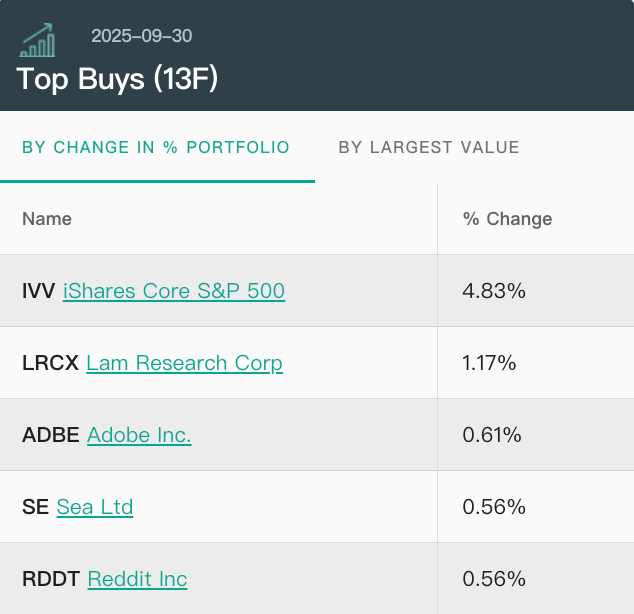Click the 1.17% change for Lam Research
634x614 pixels.
click(x=490, y=363)
